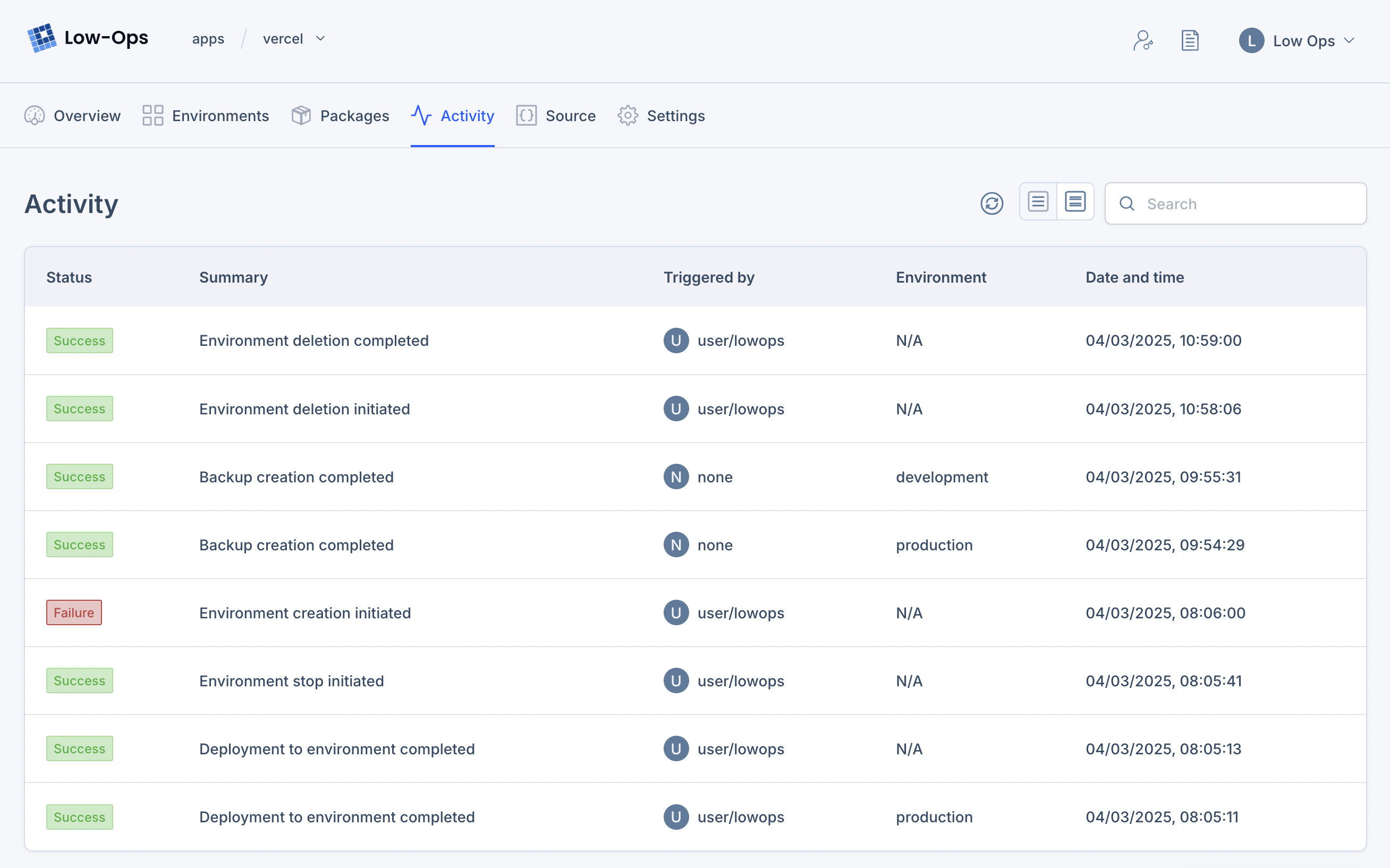Screen dimensions: 1390x868
Task: Click the Low-Ops logo
Action: click(41, 38)
